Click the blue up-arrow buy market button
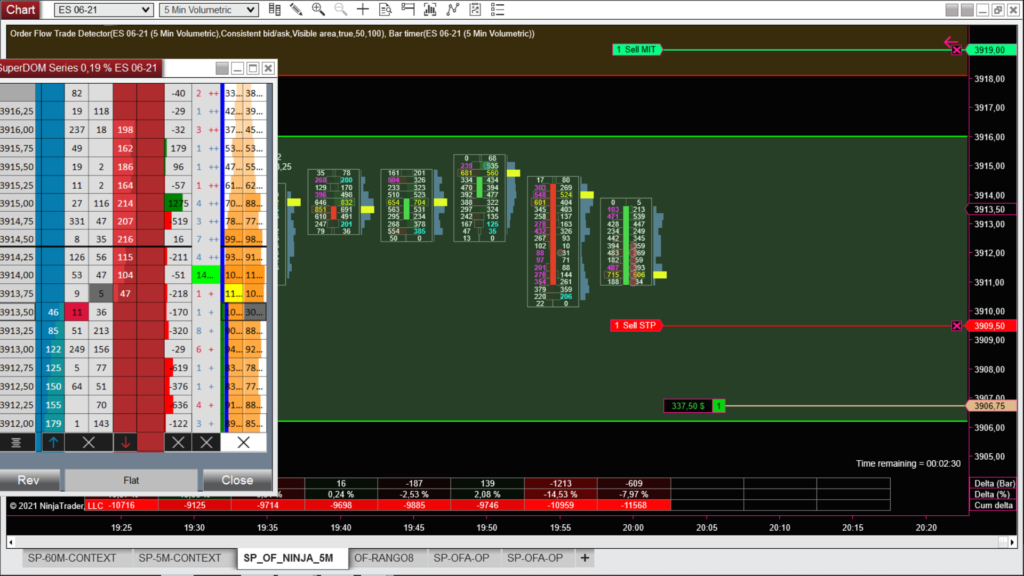The image size is (1024, 576). (53, 442)
